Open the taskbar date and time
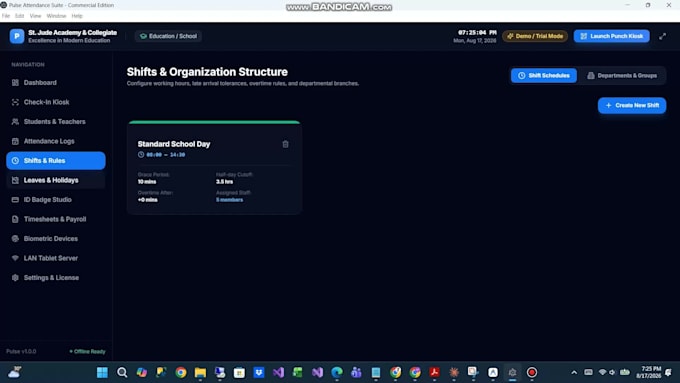This screenshot has width=680, height=383. (648, 372)
